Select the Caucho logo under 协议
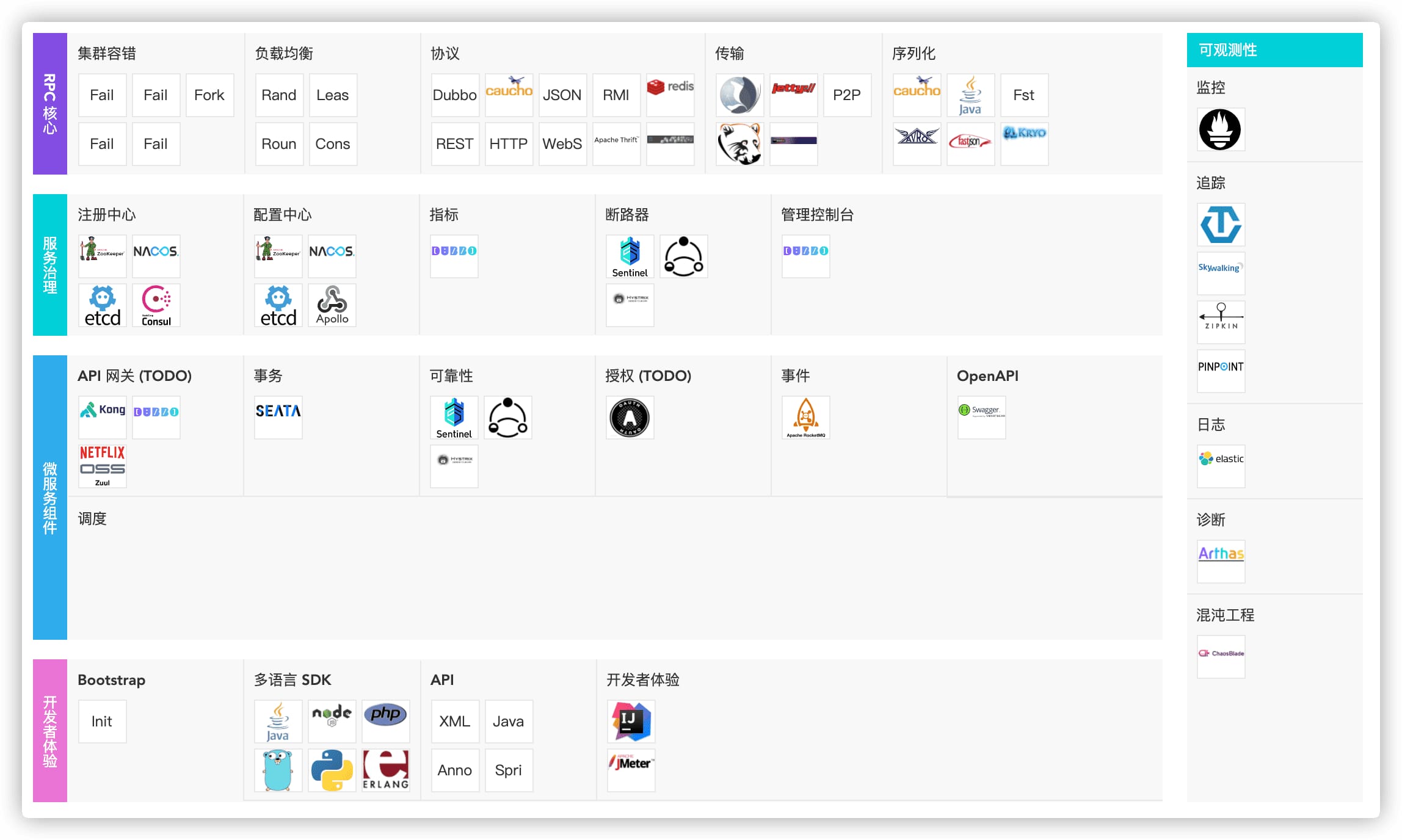The image size is (1402, 840). 509,95
